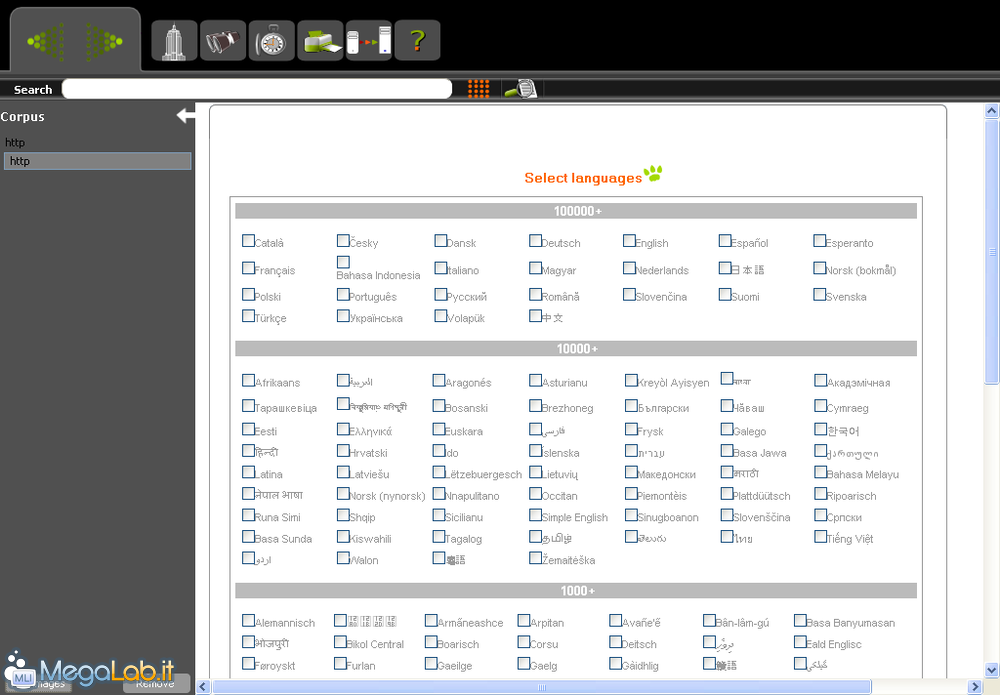The width and height of the screenshot is (1000, 695).
Task: Check the Русский language checkbox
Action: [x=441, y=294]
